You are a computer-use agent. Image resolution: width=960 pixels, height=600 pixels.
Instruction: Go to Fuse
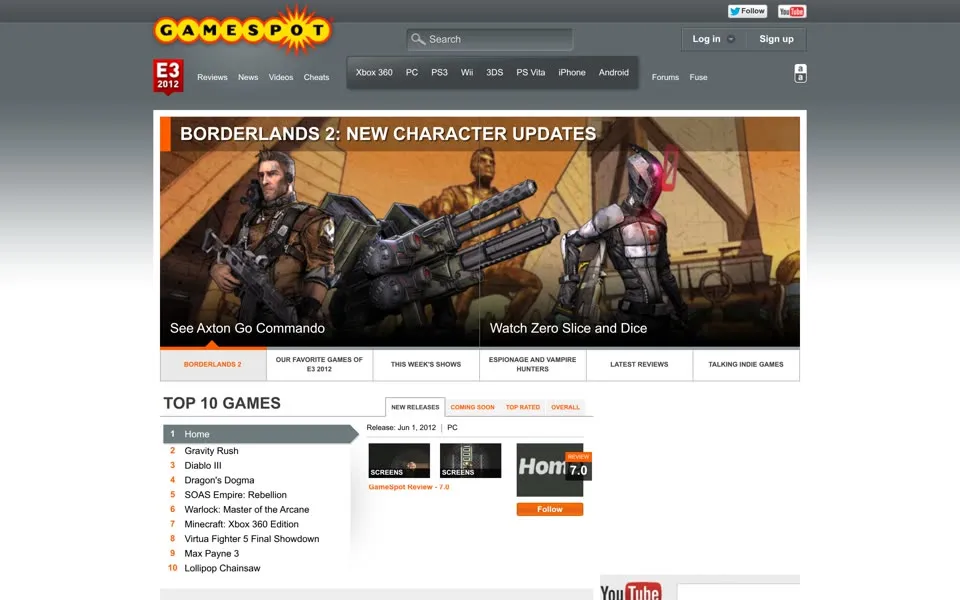click(698, 77)
